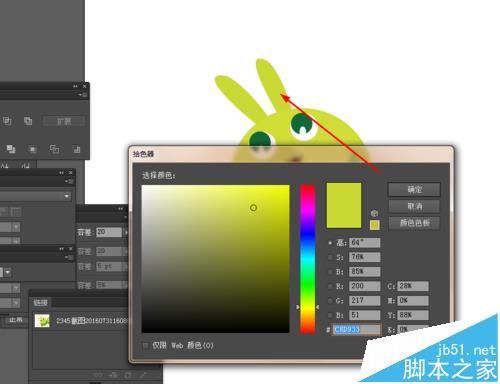
Task: Click the small web-safe yellow swatch under the cube
Action: coord(374,225)
